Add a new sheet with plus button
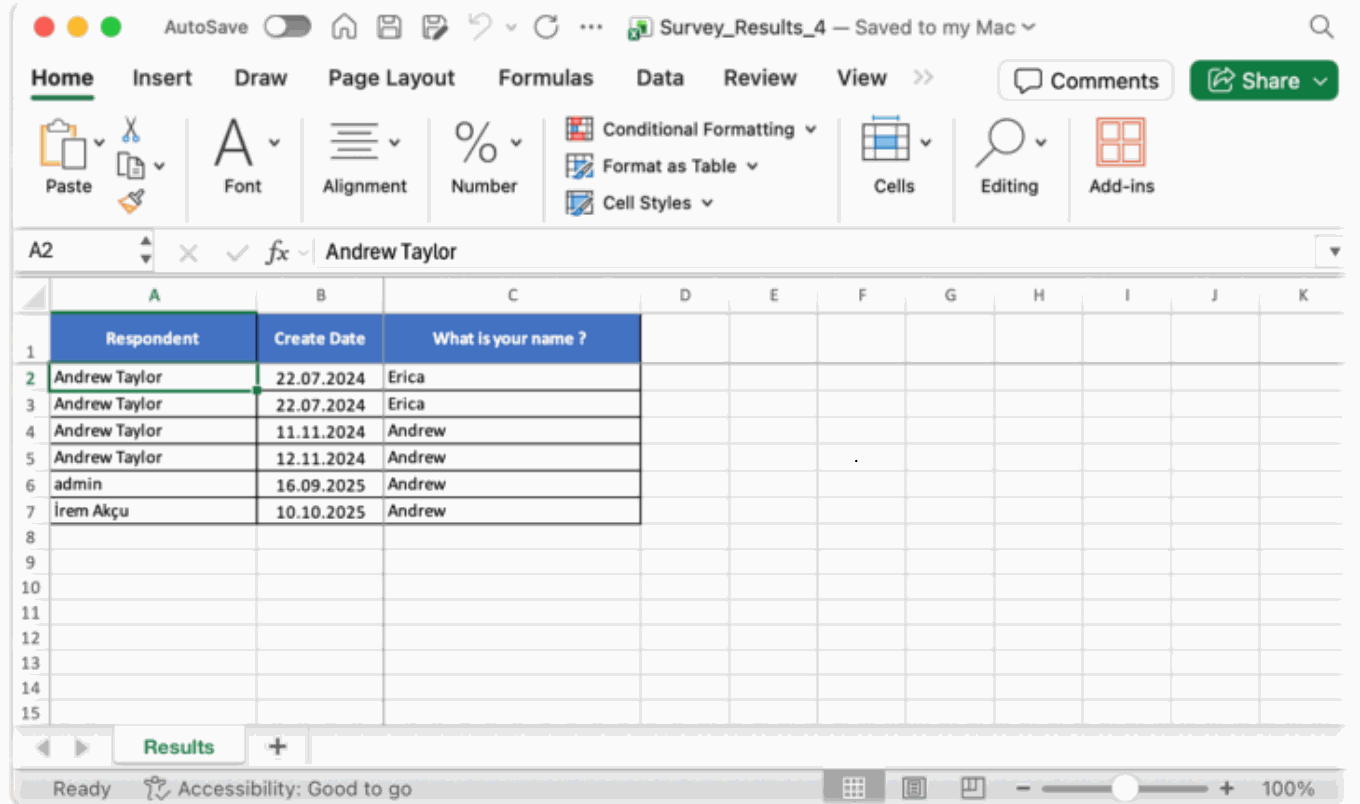 tap(278, 747)
